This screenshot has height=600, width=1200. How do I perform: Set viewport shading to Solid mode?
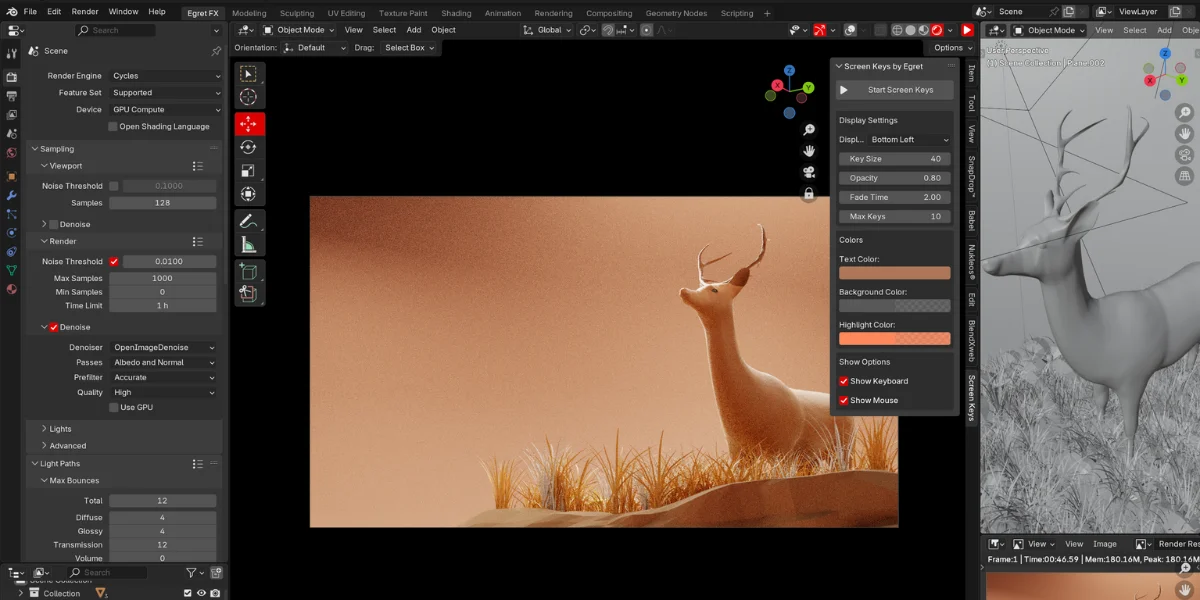coord(911,30)
